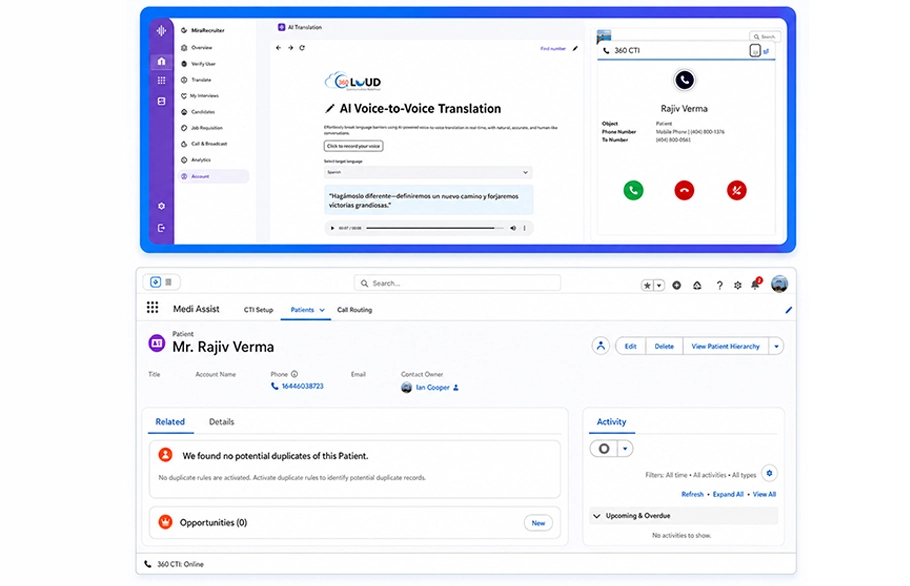Reload the AI Translation panel
The width and height of the screenshot is (910, 586).
(x=302, y=48)
